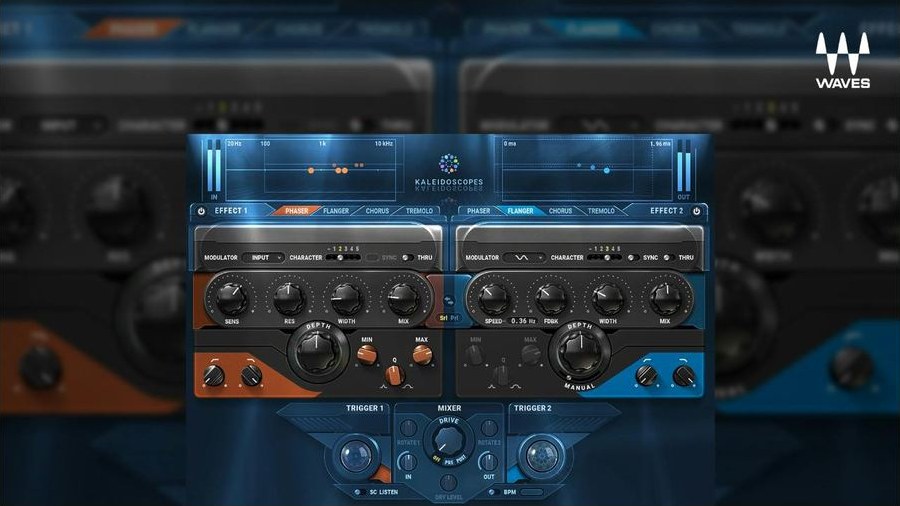900x506 pixels.
Task: Select the Prl parallel routing option
Action: 455,318
